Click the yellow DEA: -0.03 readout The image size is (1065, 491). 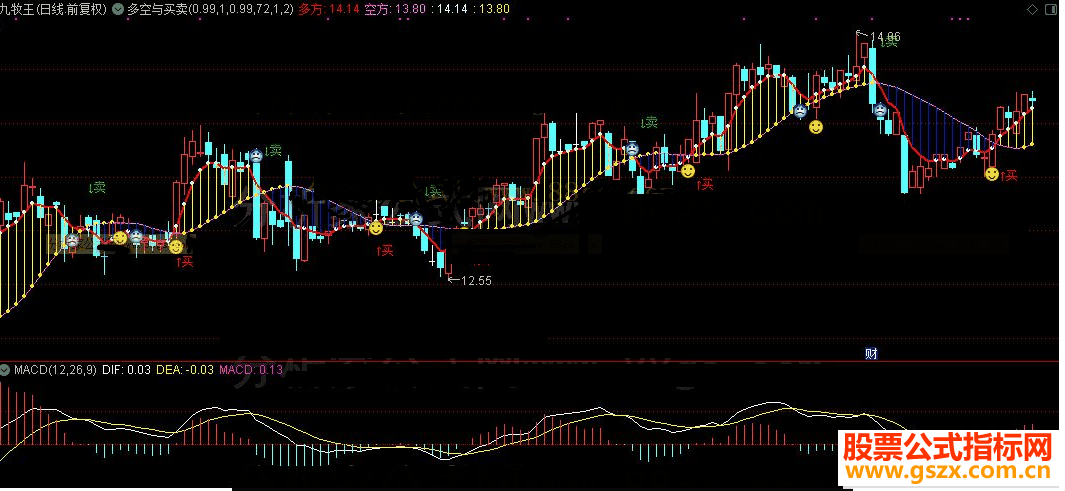point(185,369)
